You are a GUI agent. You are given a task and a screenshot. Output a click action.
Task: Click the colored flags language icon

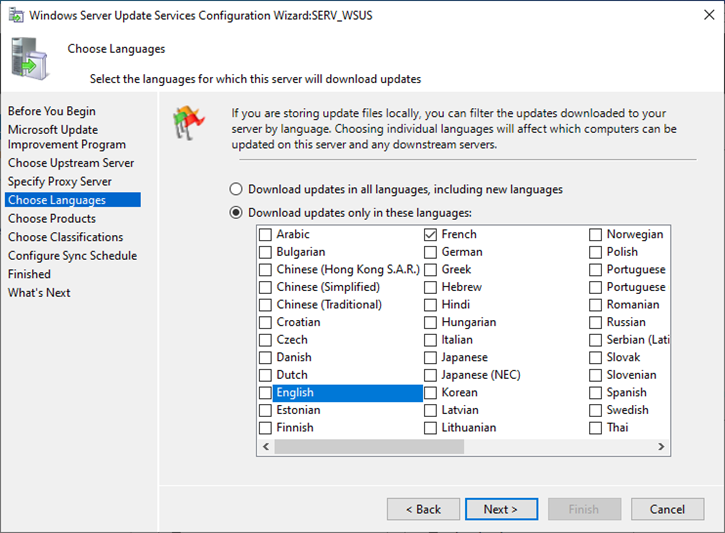[189, 123]
